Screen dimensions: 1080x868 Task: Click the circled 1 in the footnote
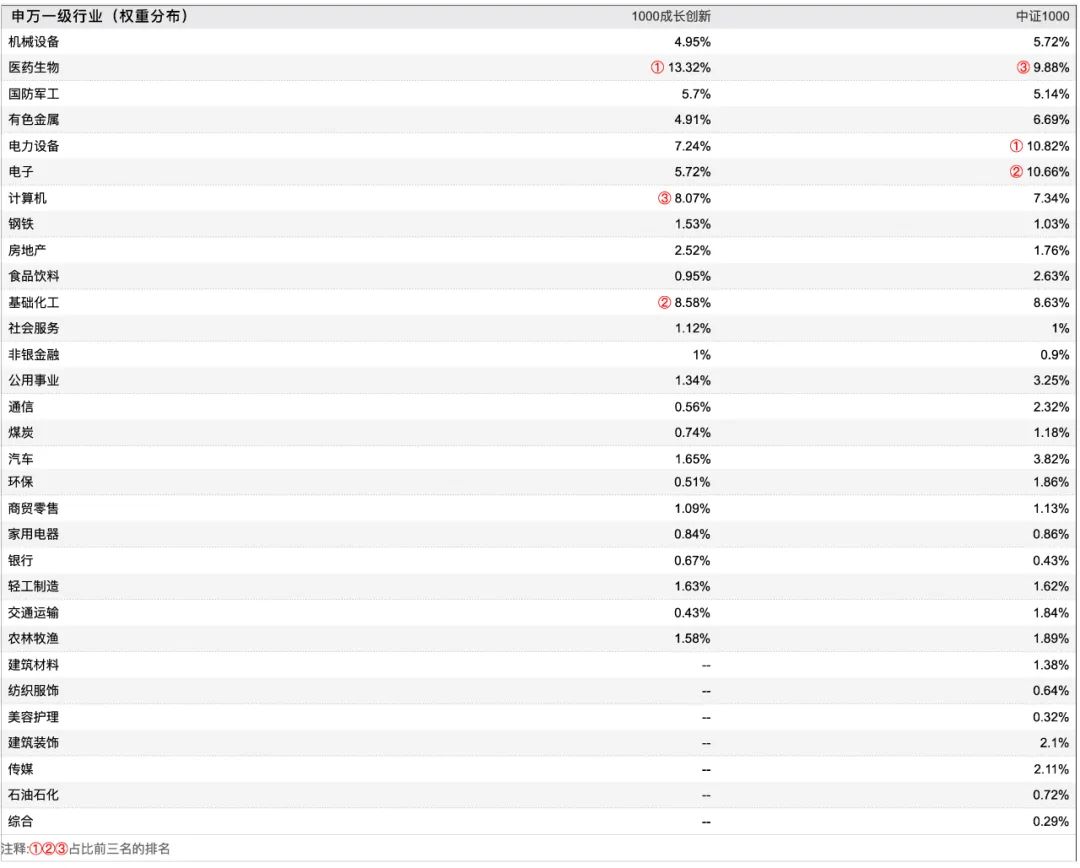[x=37, y=849]
